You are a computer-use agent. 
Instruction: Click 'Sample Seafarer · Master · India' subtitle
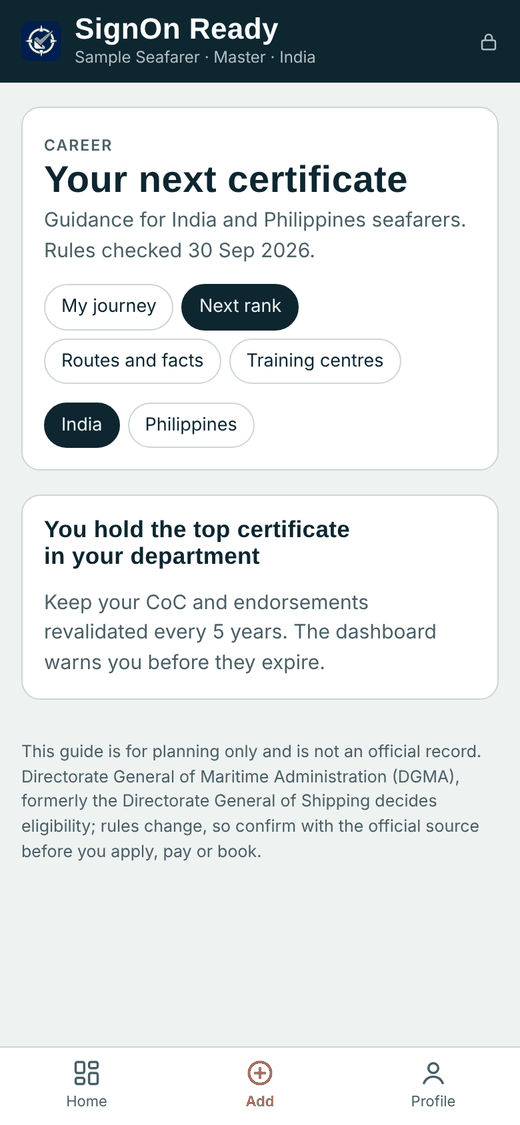pyautogui.click(x=195, y=57)
